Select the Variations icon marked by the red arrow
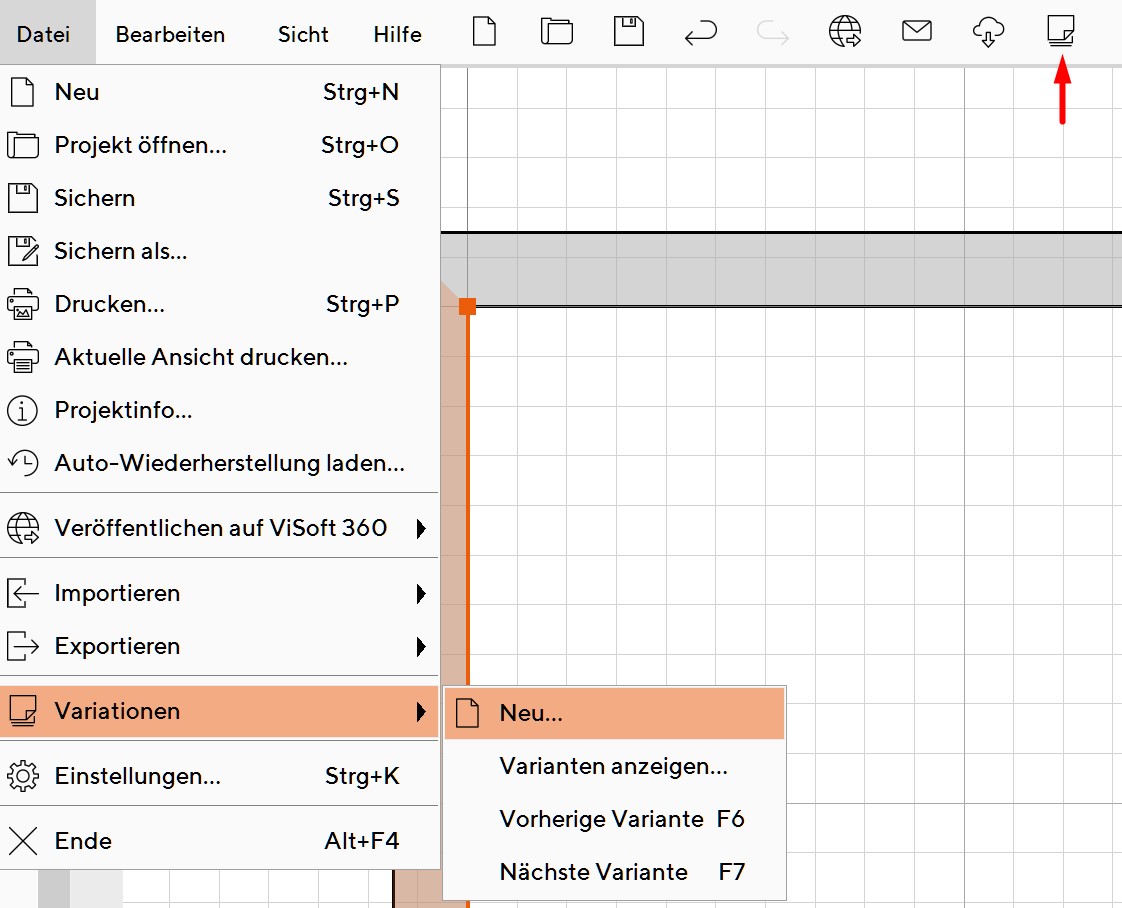Viewport: 1122px width, 908px height. [1061, 31]
